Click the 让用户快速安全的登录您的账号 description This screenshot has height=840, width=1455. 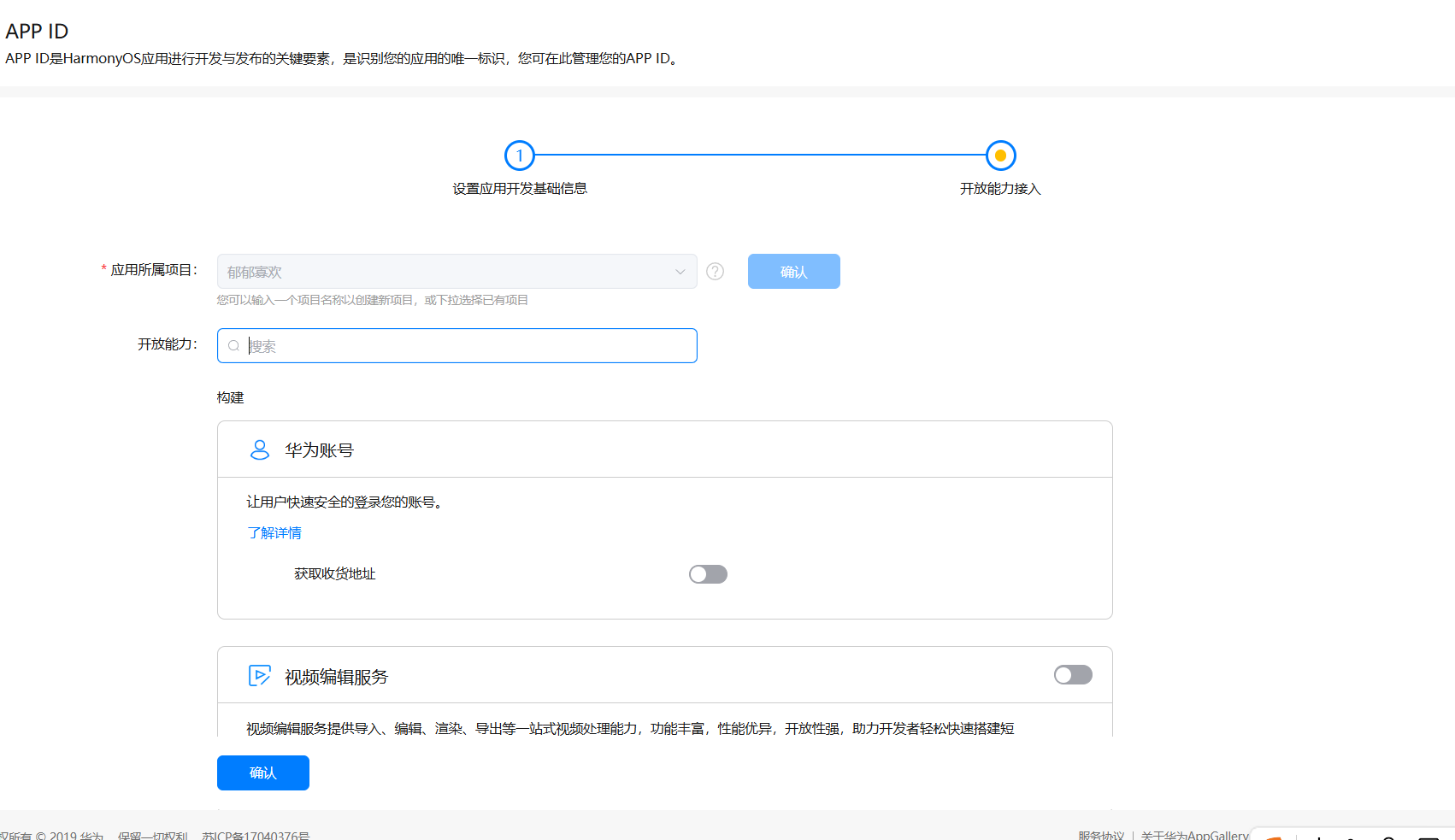pos(345,502)
